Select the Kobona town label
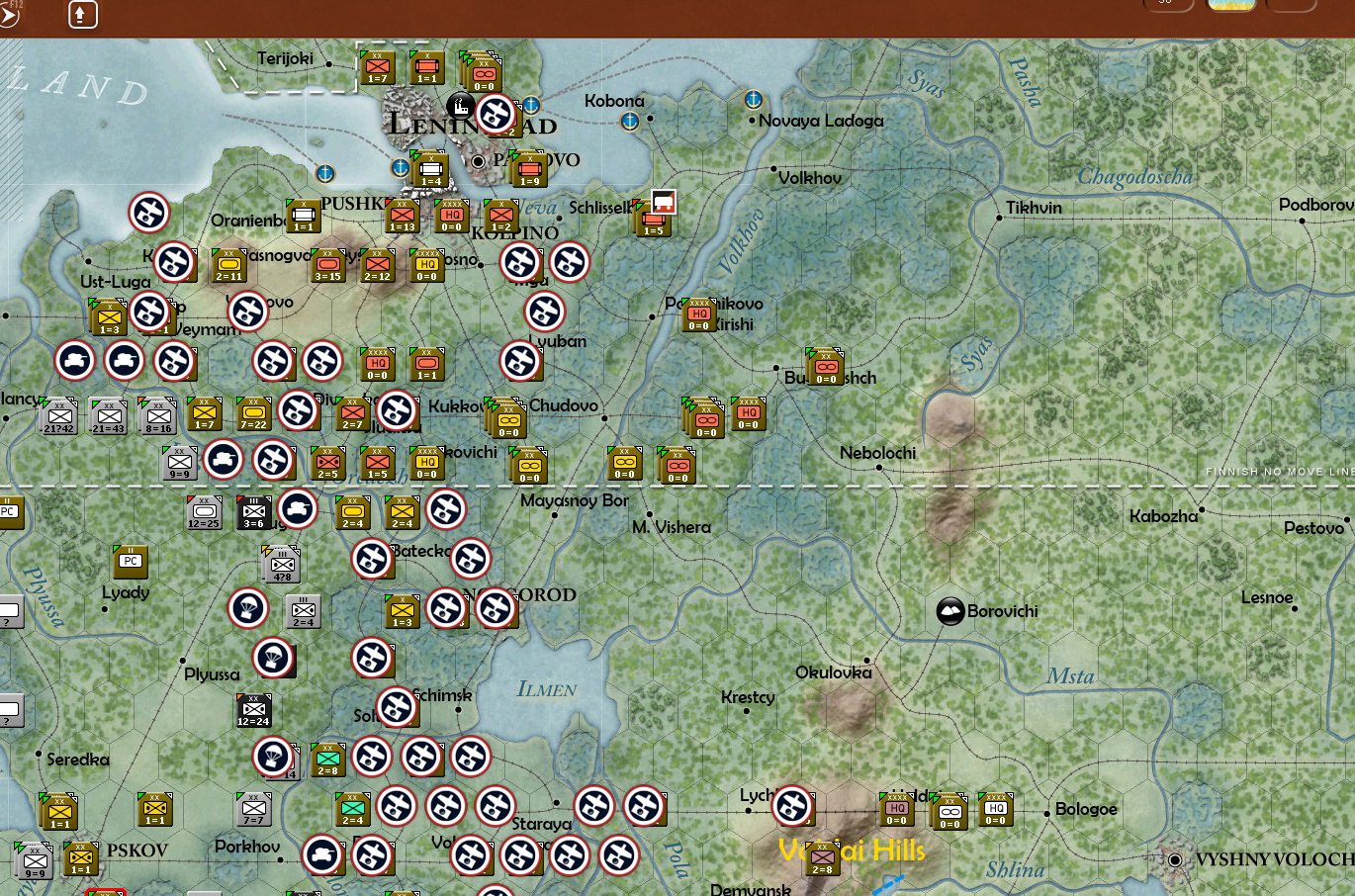Screen dimensions: 1355x896 (614, 101)
